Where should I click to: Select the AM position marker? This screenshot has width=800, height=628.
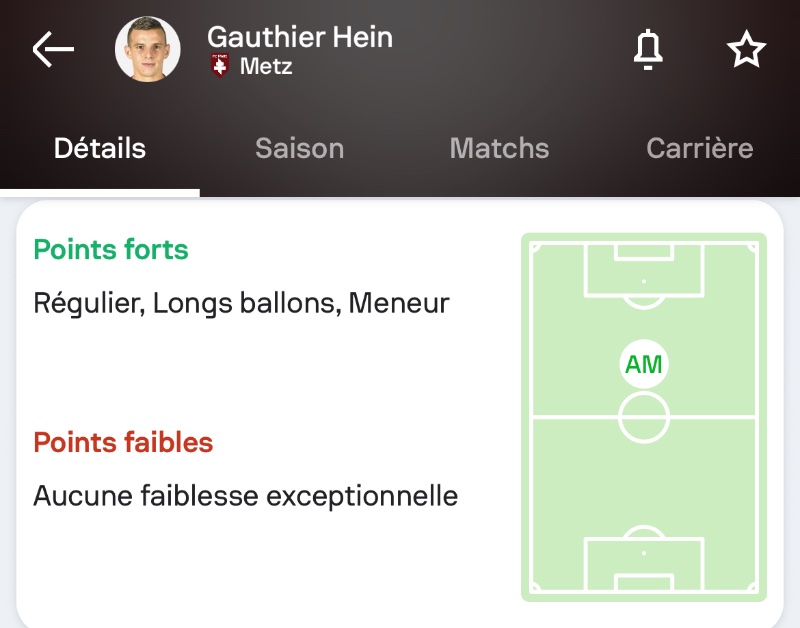pos(643,365)
